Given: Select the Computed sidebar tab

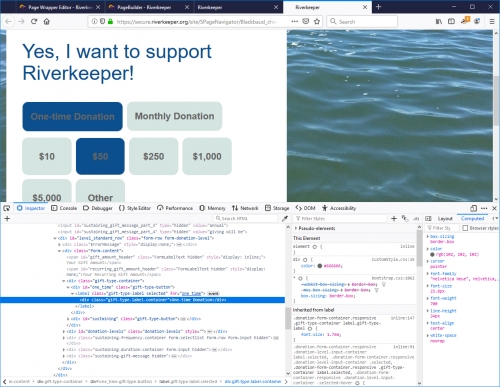Looking at the screenshot, I should tap(472, 219).
